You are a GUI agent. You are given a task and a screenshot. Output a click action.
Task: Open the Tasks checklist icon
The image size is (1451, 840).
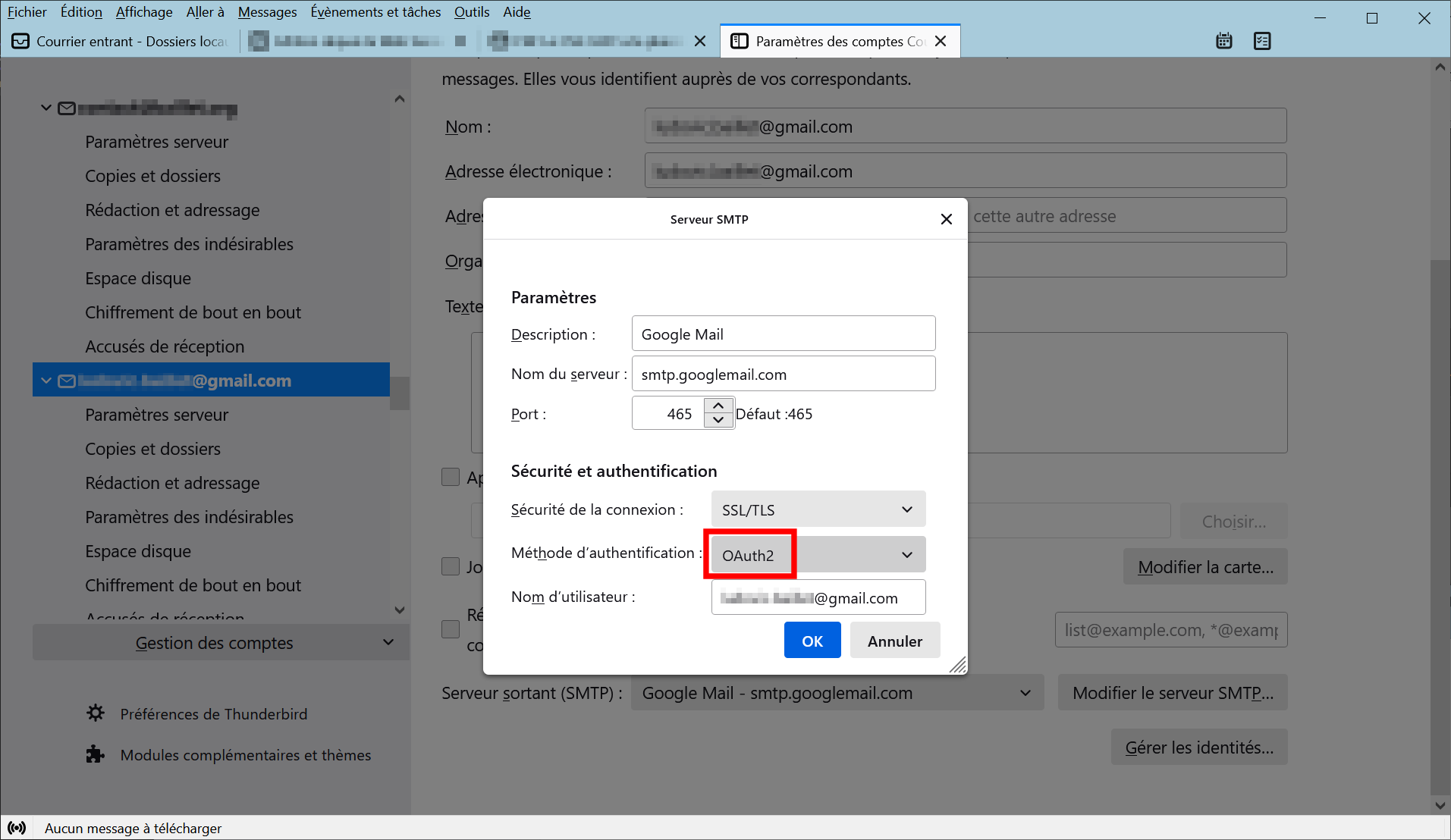[x=1261, y=41]
